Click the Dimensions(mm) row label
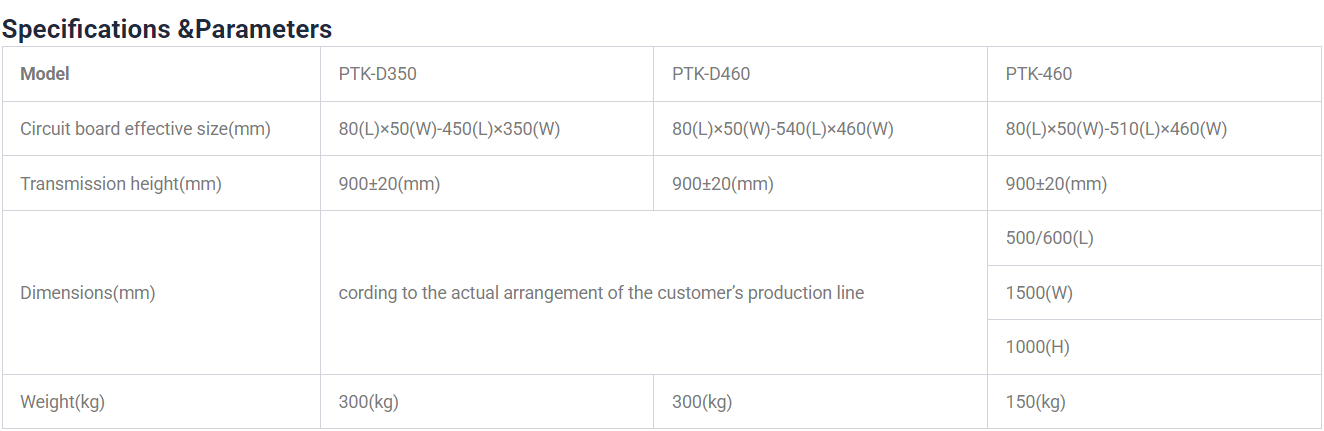This screenshot has height=431, width=1324. 88,293
